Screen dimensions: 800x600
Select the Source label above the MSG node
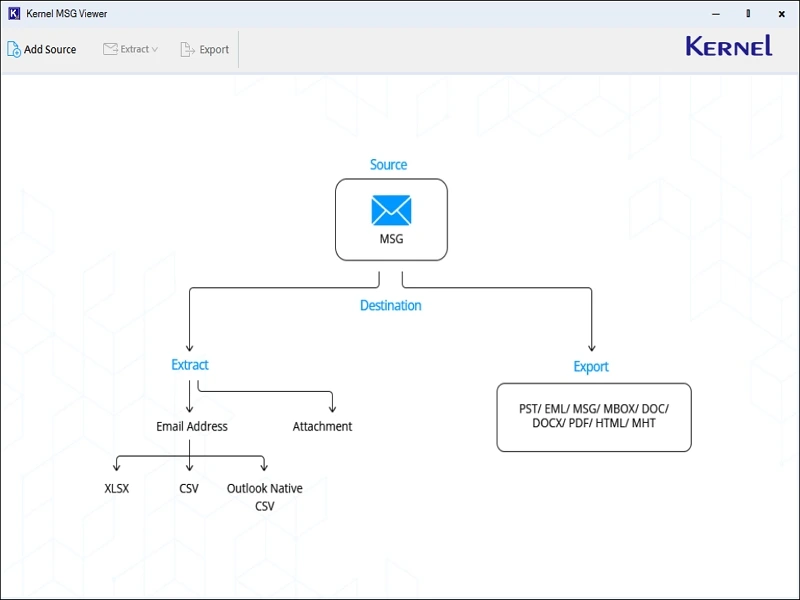(x=388, y=164)
